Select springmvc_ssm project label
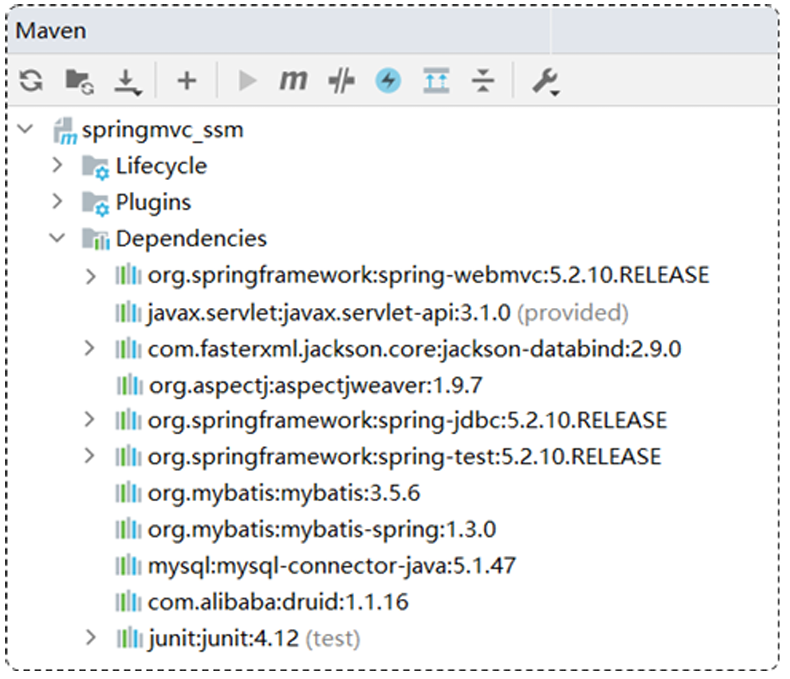The image size is (790, 679). pyautogui.click(x=163, y=130)
